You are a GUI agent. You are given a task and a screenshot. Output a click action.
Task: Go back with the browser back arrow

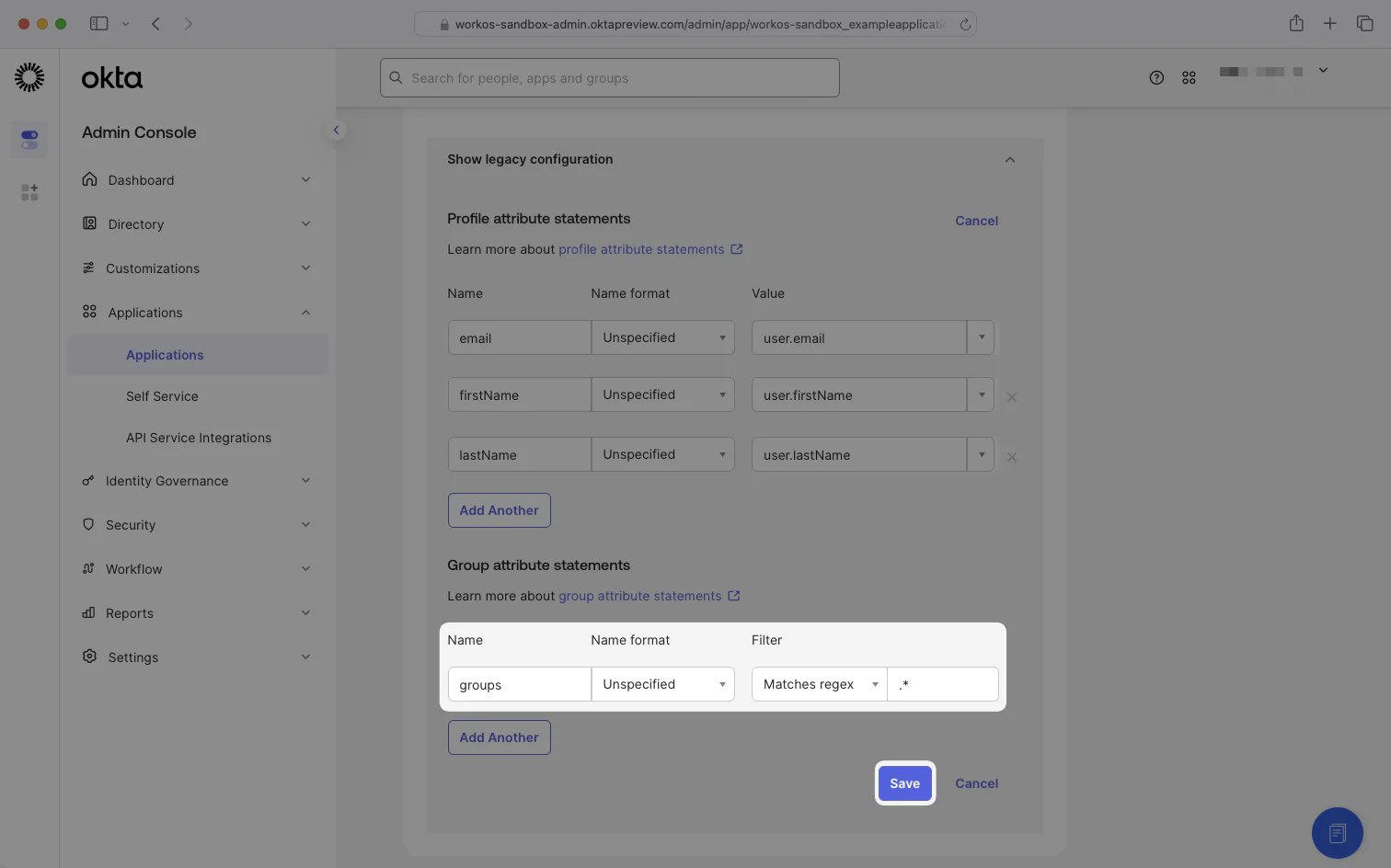point(156,24)
